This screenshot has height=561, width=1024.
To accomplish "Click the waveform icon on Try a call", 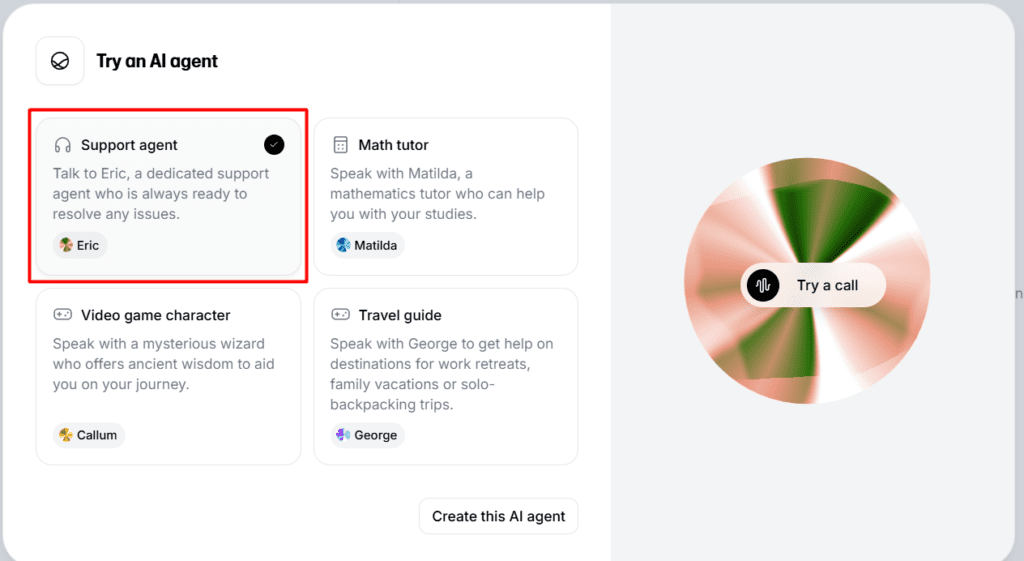I will click(x=764, y=285).
